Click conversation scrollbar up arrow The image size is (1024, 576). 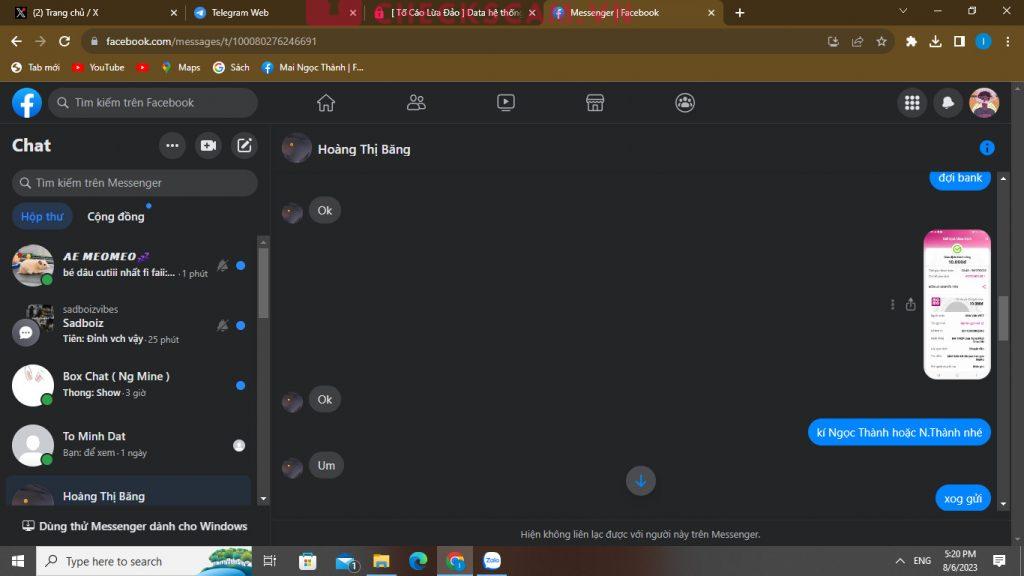click(x=1003, y=178)
